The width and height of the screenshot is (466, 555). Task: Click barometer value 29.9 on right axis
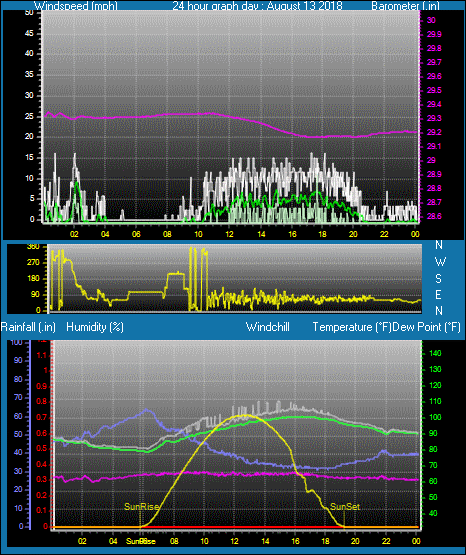click(434, 34)
